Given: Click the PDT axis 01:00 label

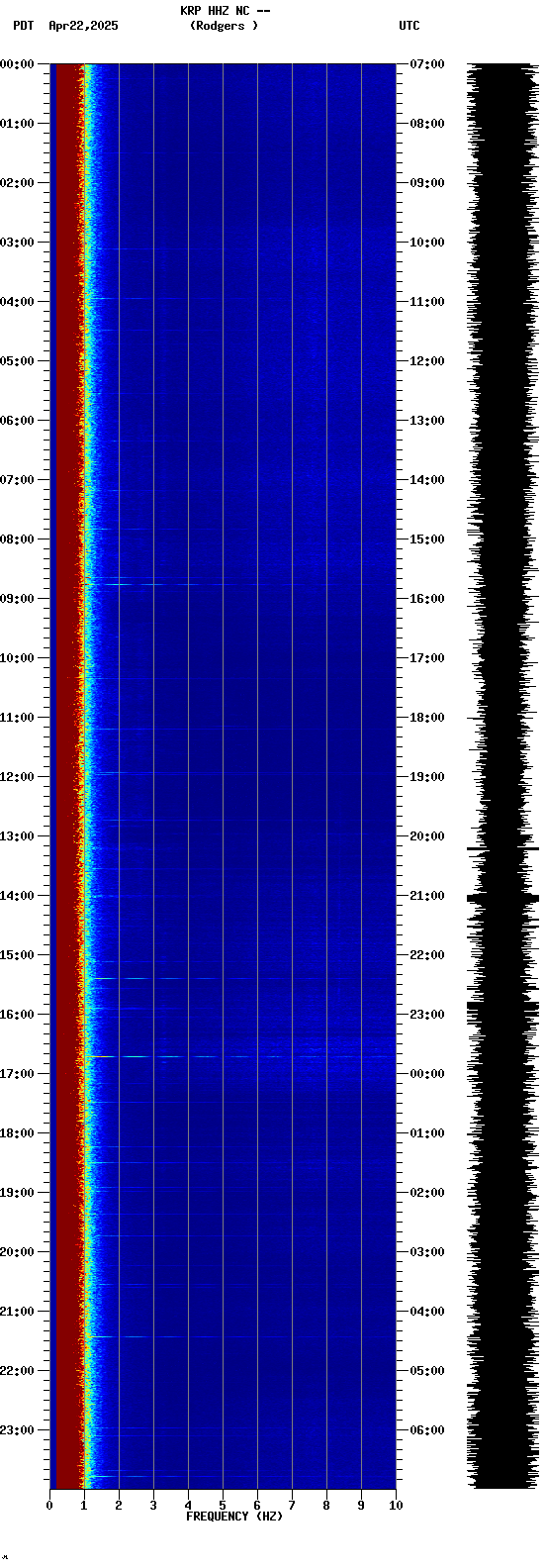Looking at the screenshot, I should 17,124.
